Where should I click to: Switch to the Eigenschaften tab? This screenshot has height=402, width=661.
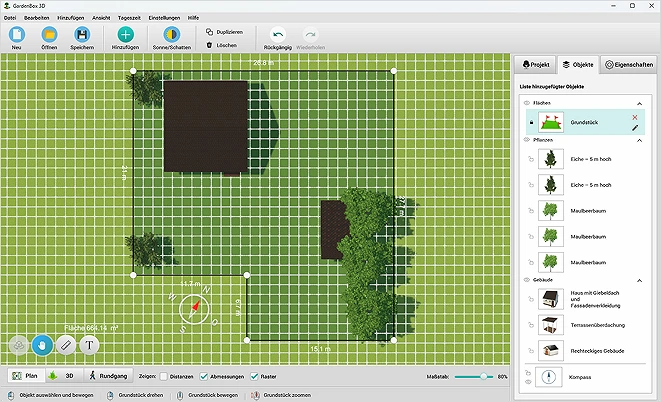(629, 64)
